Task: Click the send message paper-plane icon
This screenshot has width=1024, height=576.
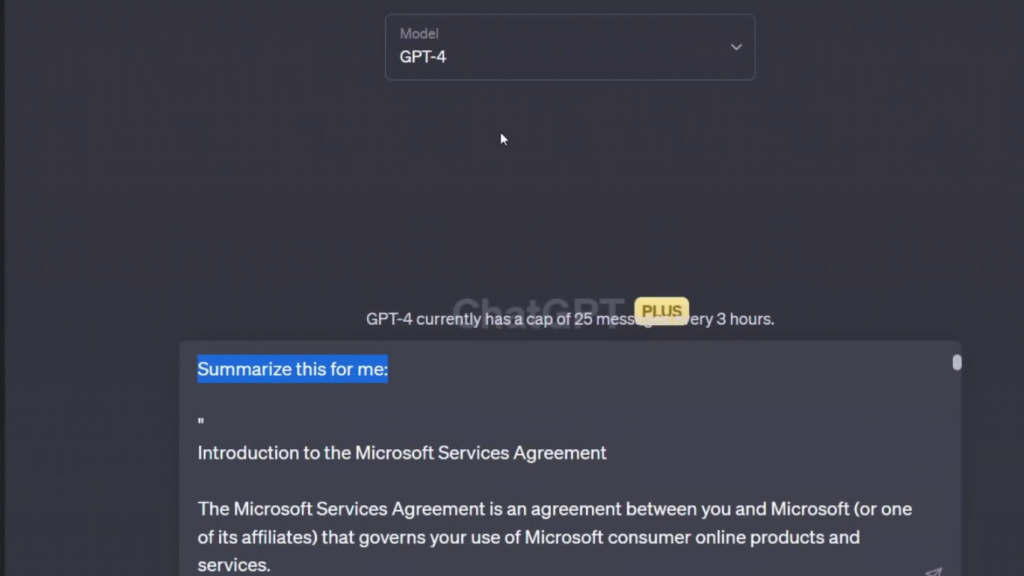Action: click(x=932, y=573)
